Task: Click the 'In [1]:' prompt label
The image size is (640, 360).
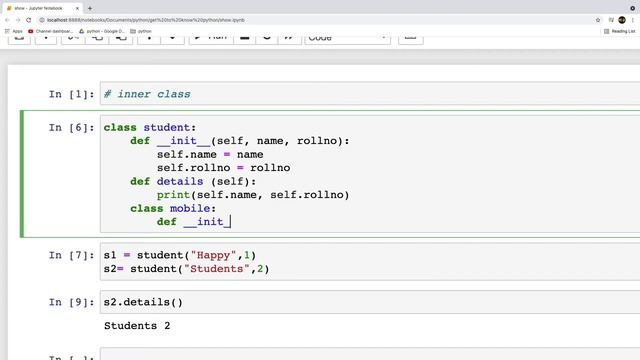Action: [x=71, y=94]
